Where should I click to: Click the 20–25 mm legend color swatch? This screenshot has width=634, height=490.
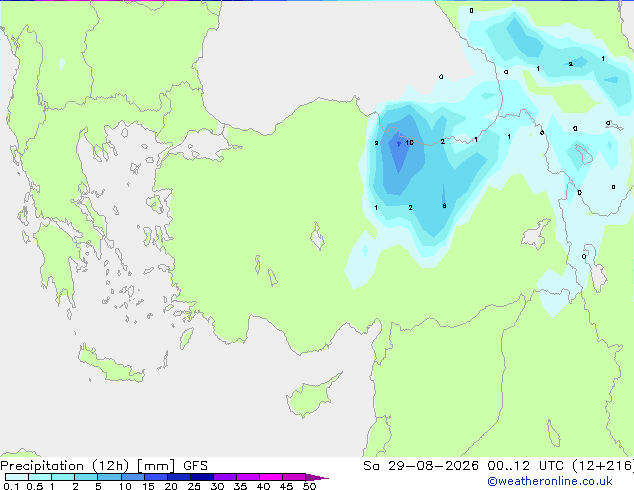pyautogui.click(x=179, y=477)
